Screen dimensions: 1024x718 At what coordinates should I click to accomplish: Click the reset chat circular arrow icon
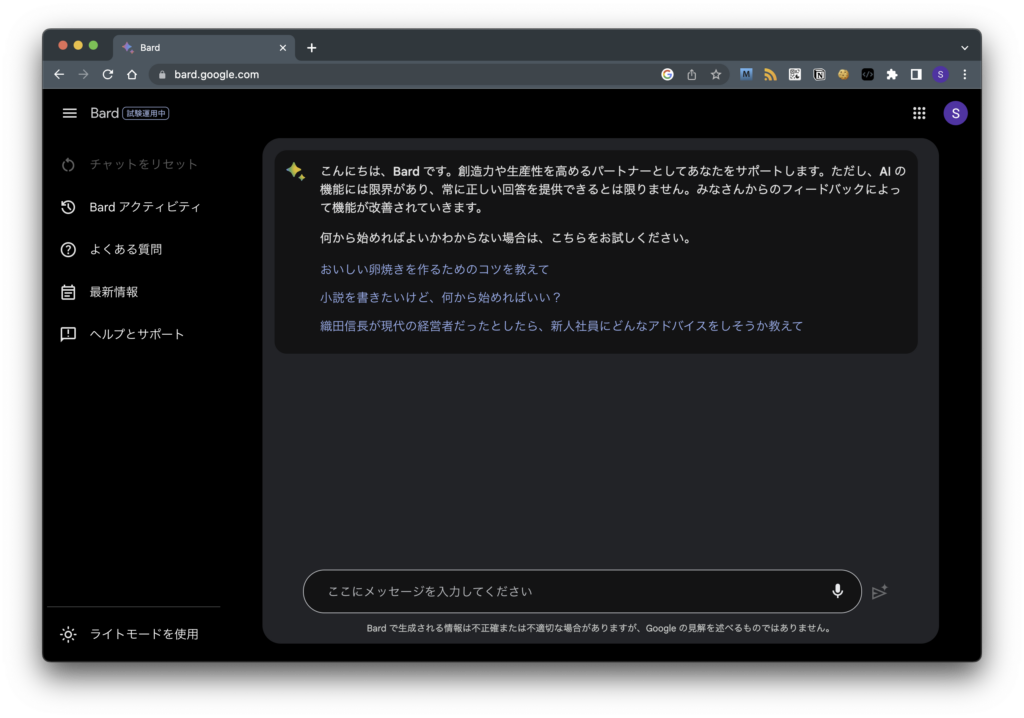69,165
